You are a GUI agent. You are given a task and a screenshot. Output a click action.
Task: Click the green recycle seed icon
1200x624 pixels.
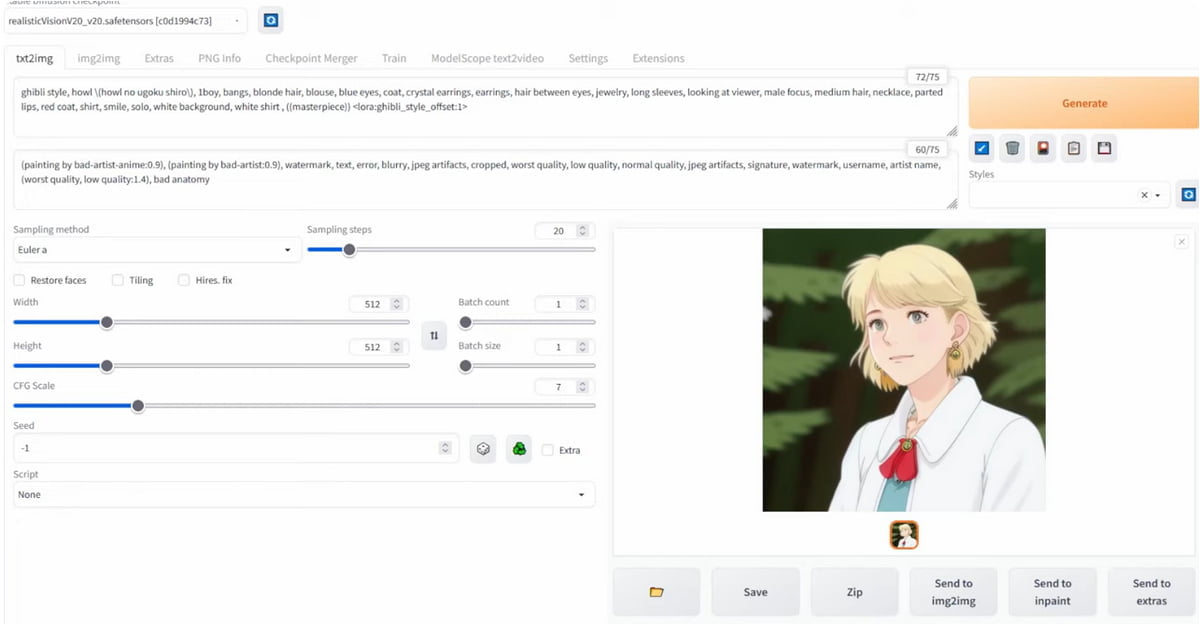519,449
